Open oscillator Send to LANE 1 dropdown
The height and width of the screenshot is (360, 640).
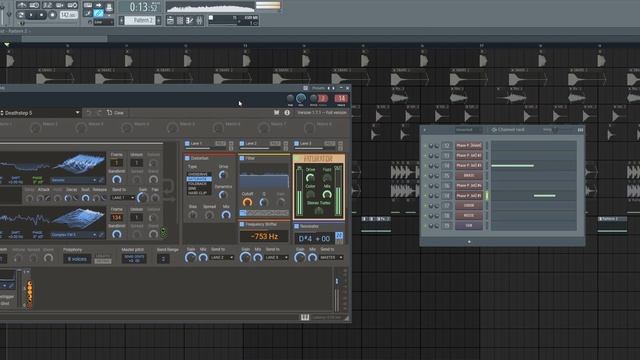[x=122, y=198]
